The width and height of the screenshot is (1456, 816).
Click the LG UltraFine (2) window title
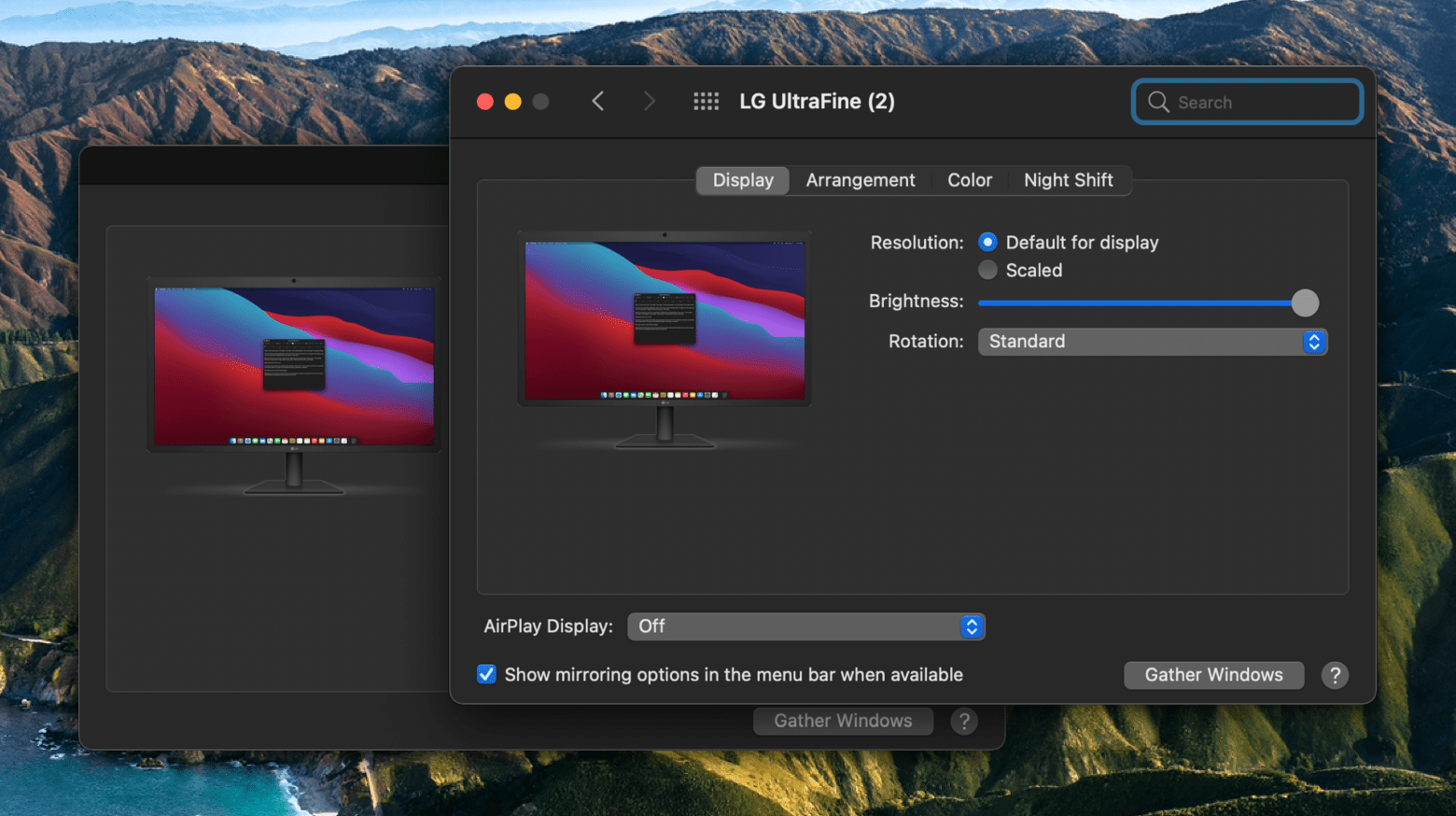coord(817,102)
